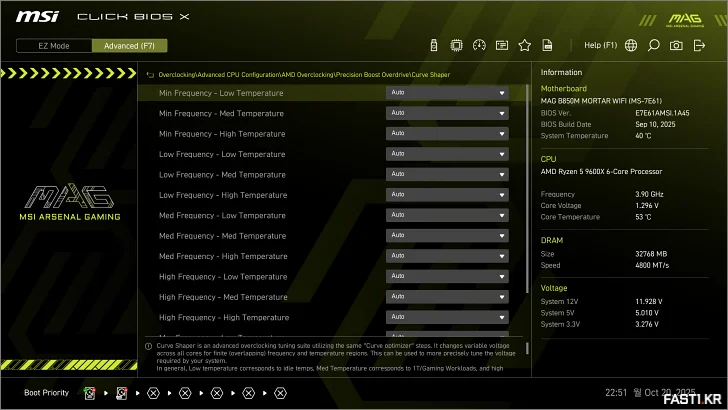Click the info icon beside help description
This screenshot has height=410, width=728.
[x=149, y=346]
